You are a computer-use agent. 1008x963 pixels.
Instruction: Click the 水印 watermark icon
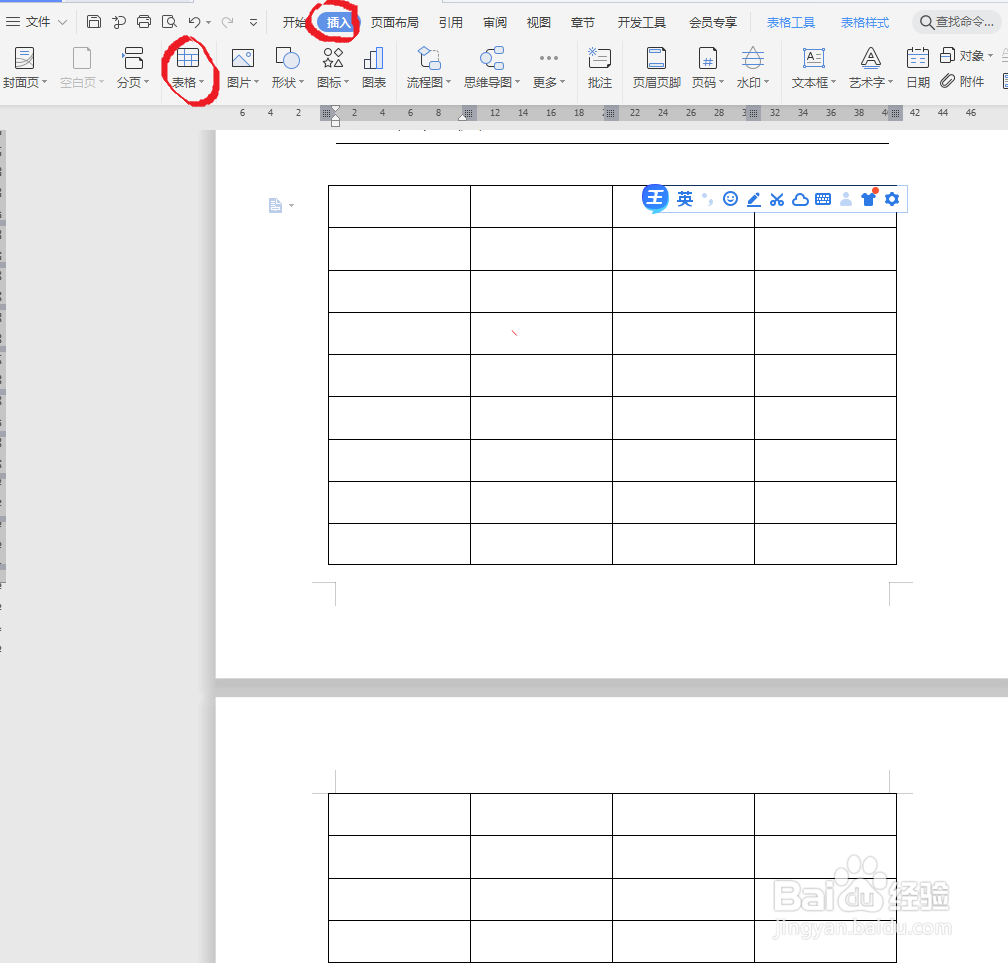coord(753,58)
